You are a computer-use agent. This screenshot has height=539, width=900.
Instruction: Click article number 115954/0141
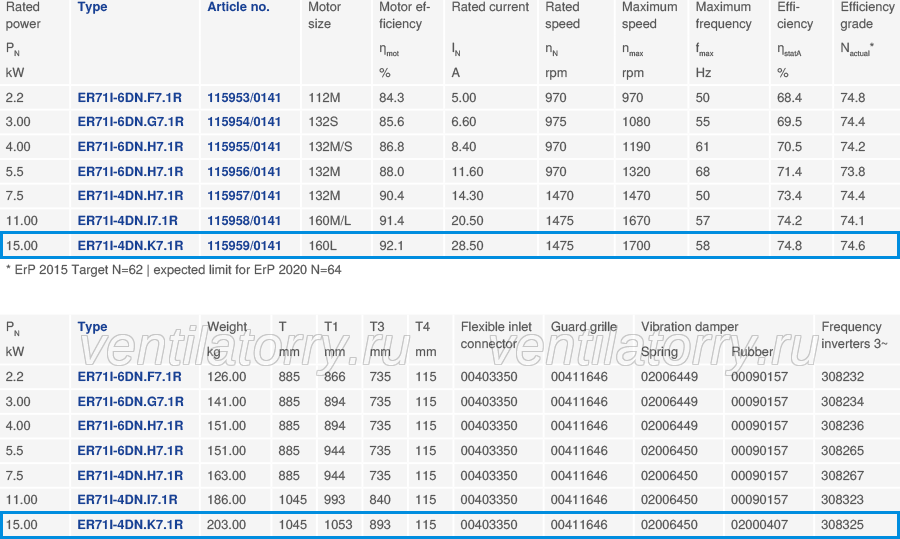coord(244,122)
